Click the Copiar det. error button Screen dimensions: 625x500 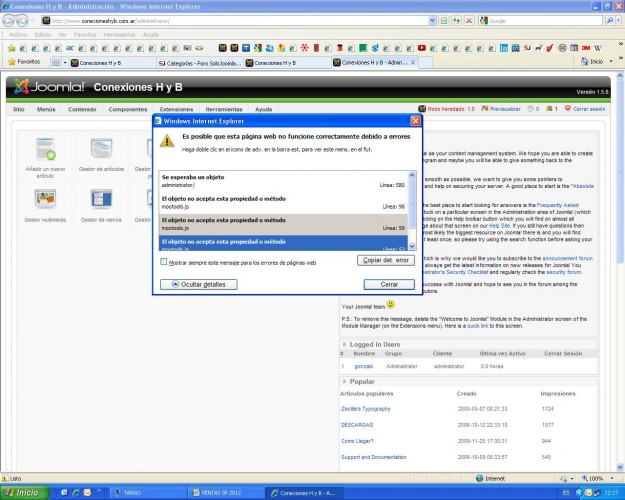[386, 260]
